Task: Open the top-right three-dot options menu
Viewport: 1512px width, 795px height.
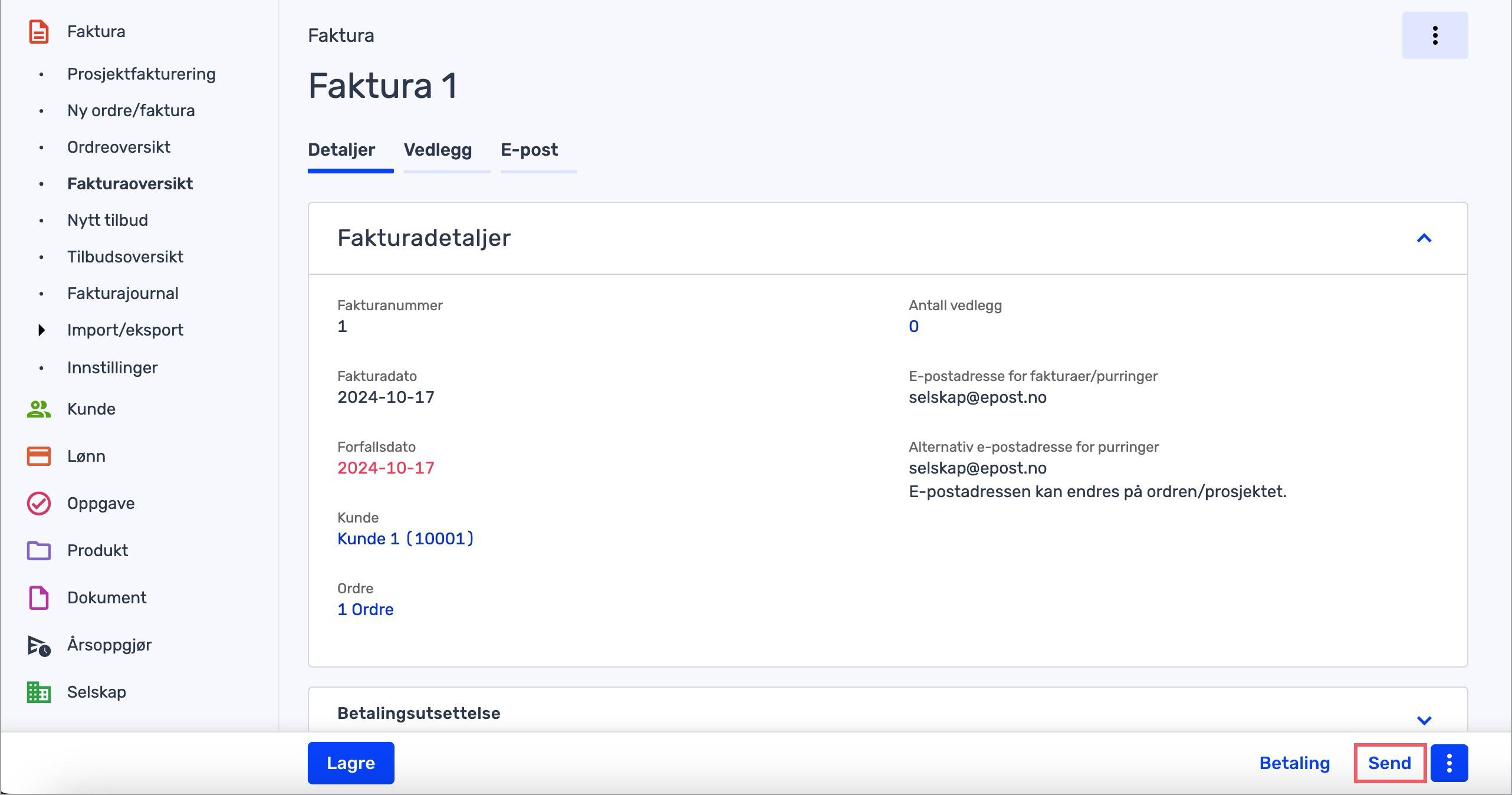Action: (x=1435, y=35)
